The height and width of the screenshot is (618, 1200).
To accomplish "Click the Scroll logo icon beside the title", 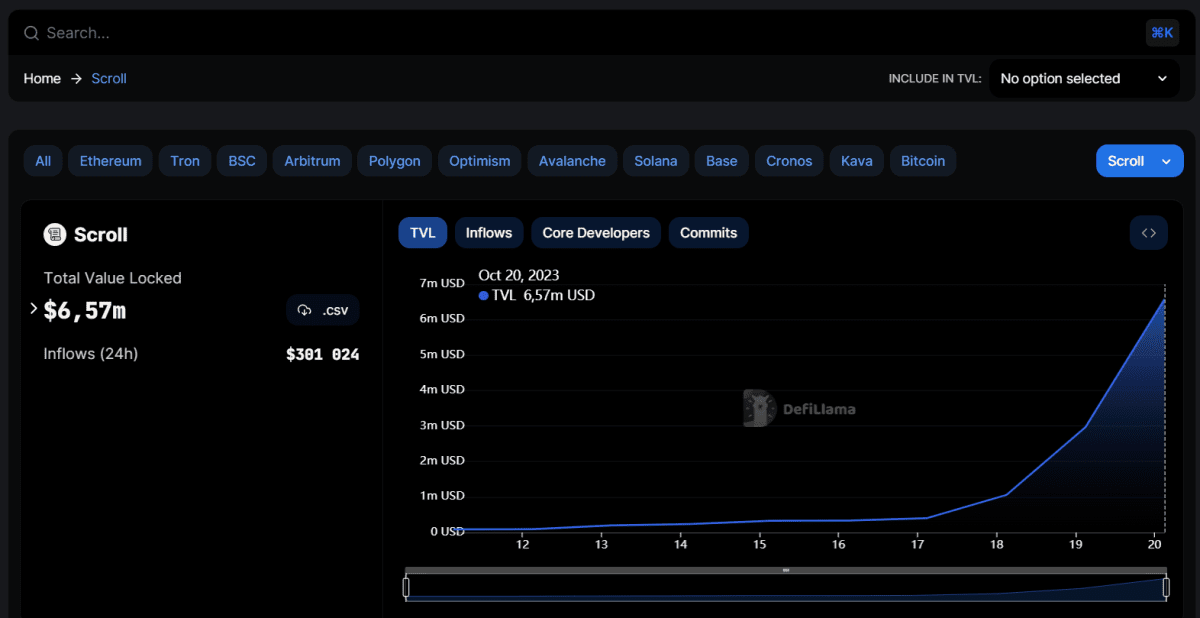I will pyautogui.click(x=54, y=234).
